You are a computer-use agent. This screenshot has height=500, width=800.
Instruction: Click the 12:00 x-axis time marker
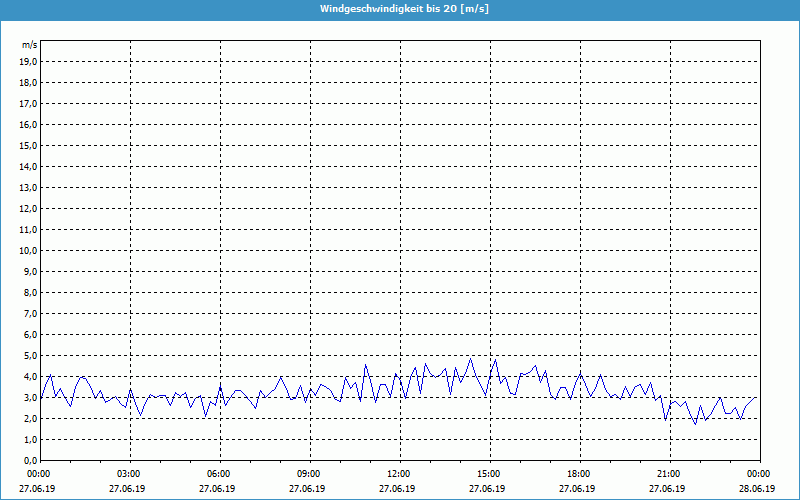pos(399,474)
